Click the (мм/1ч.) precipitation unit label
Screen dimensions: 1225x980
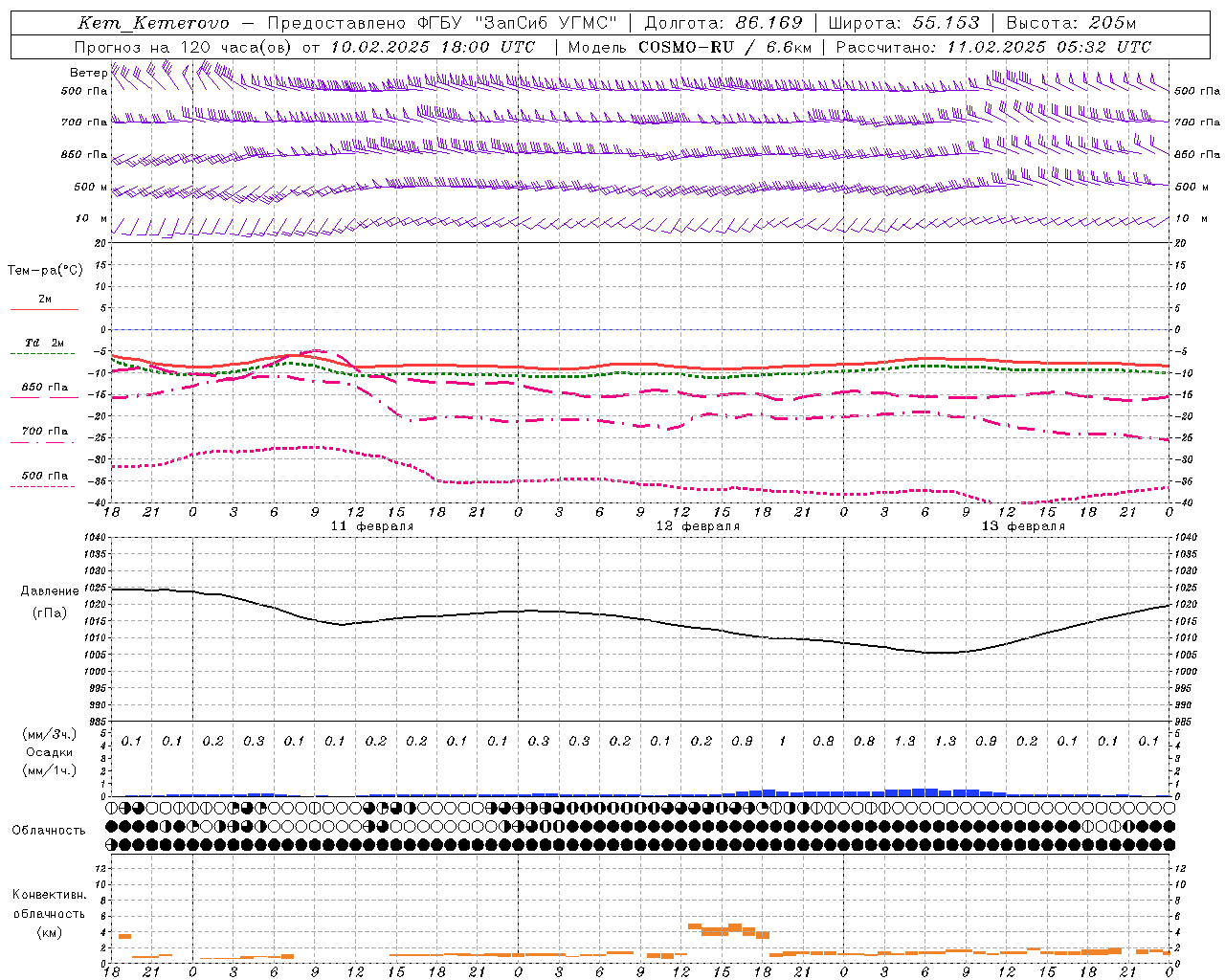50,770
